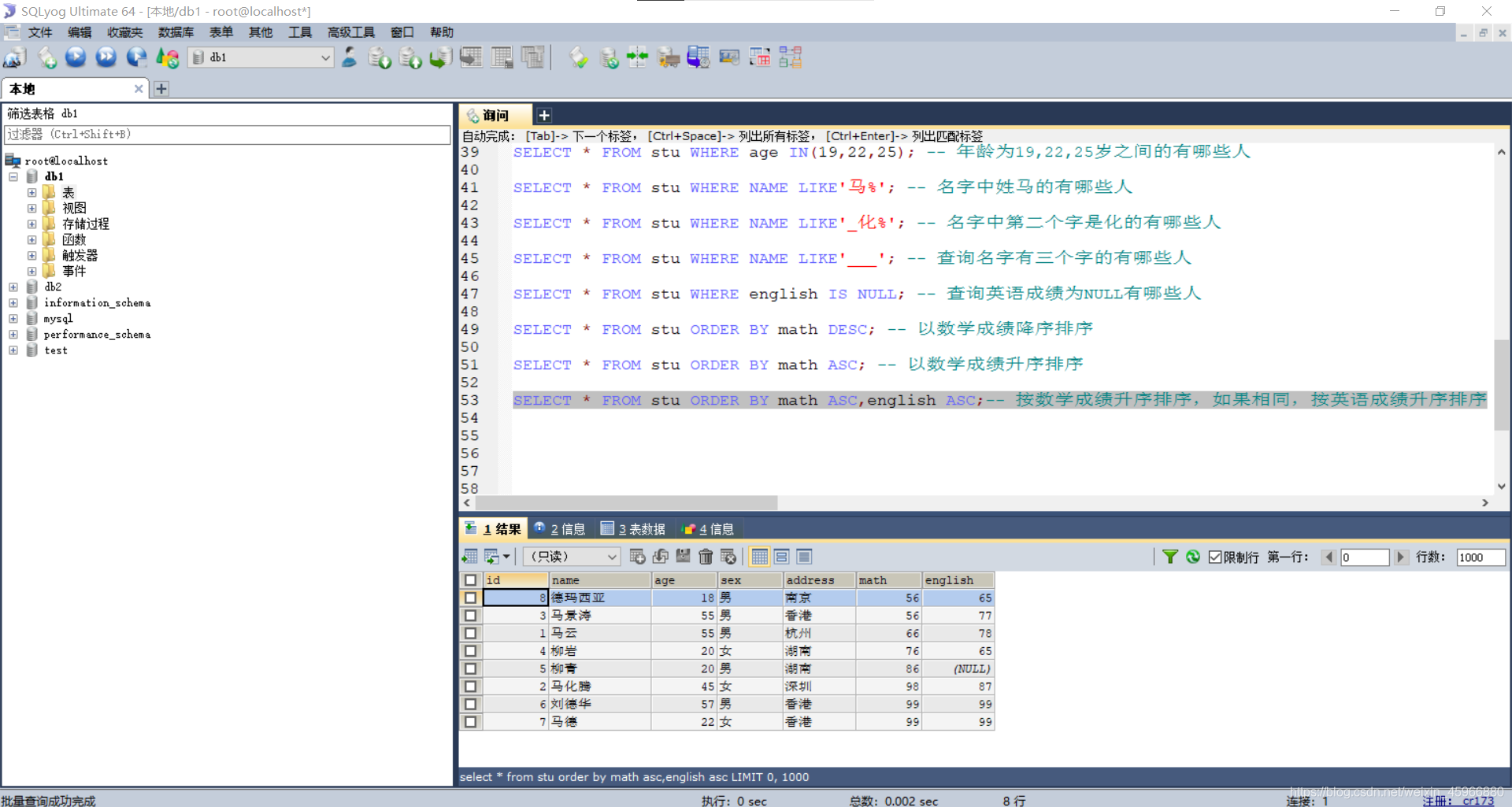Check the row checkbox for 柳岩
Screen dimensions: 1512x807
click(470, 651)
